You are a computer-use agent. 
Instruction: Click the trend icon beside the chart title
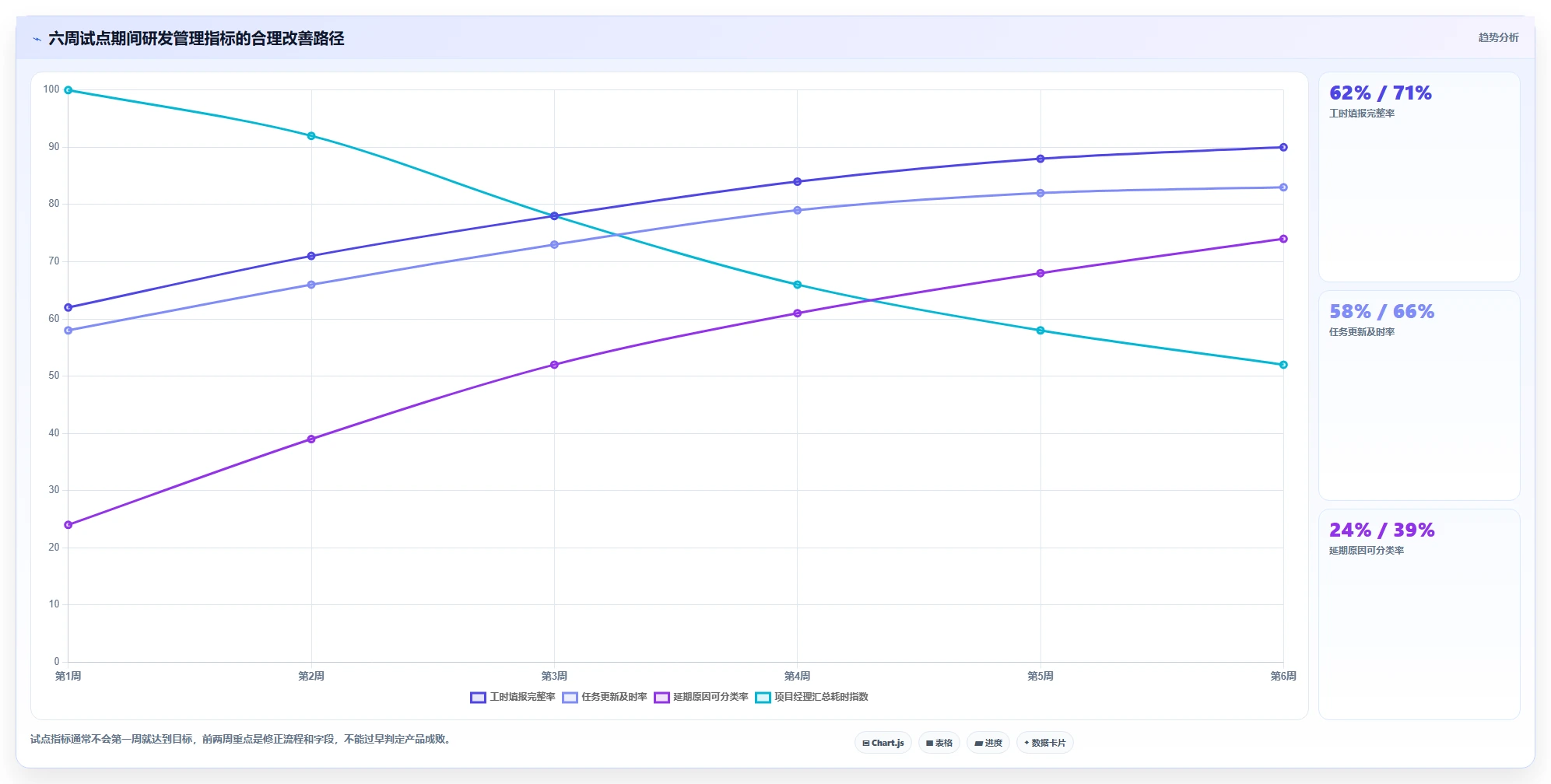tap(37, 39)
